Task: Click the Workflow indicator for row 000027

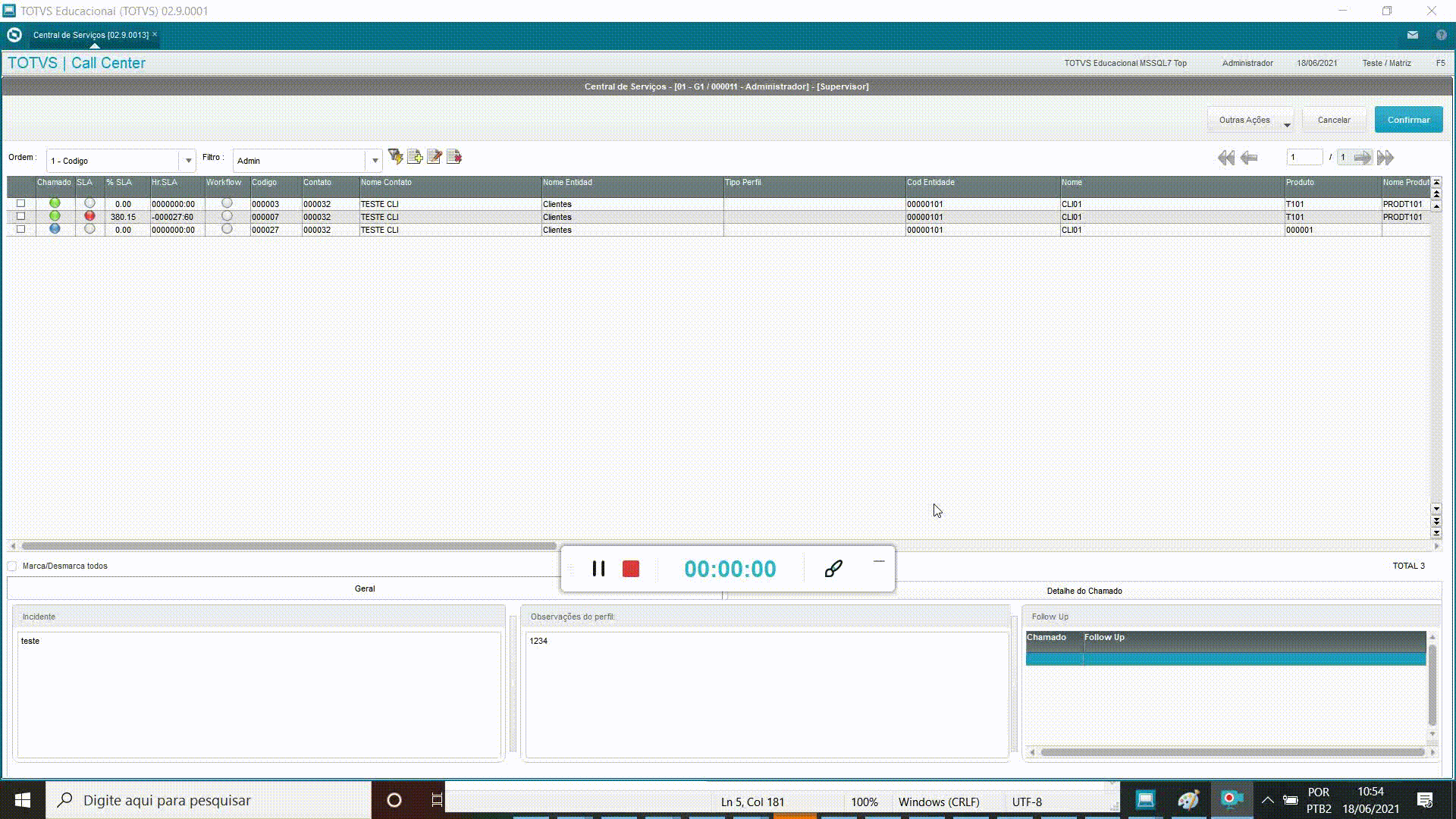Action: tap(227, 229)
